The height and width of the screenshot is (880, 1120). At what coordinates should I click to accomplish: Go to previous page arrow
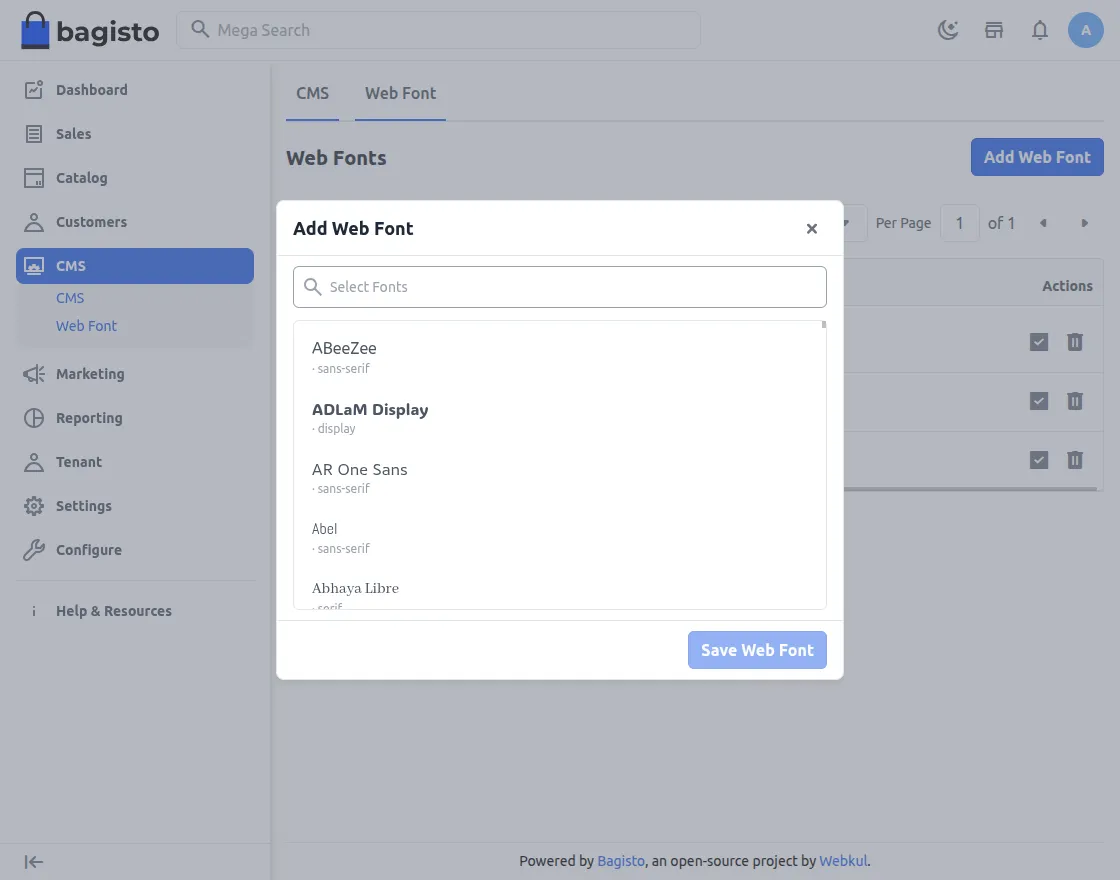(1043, 224)
